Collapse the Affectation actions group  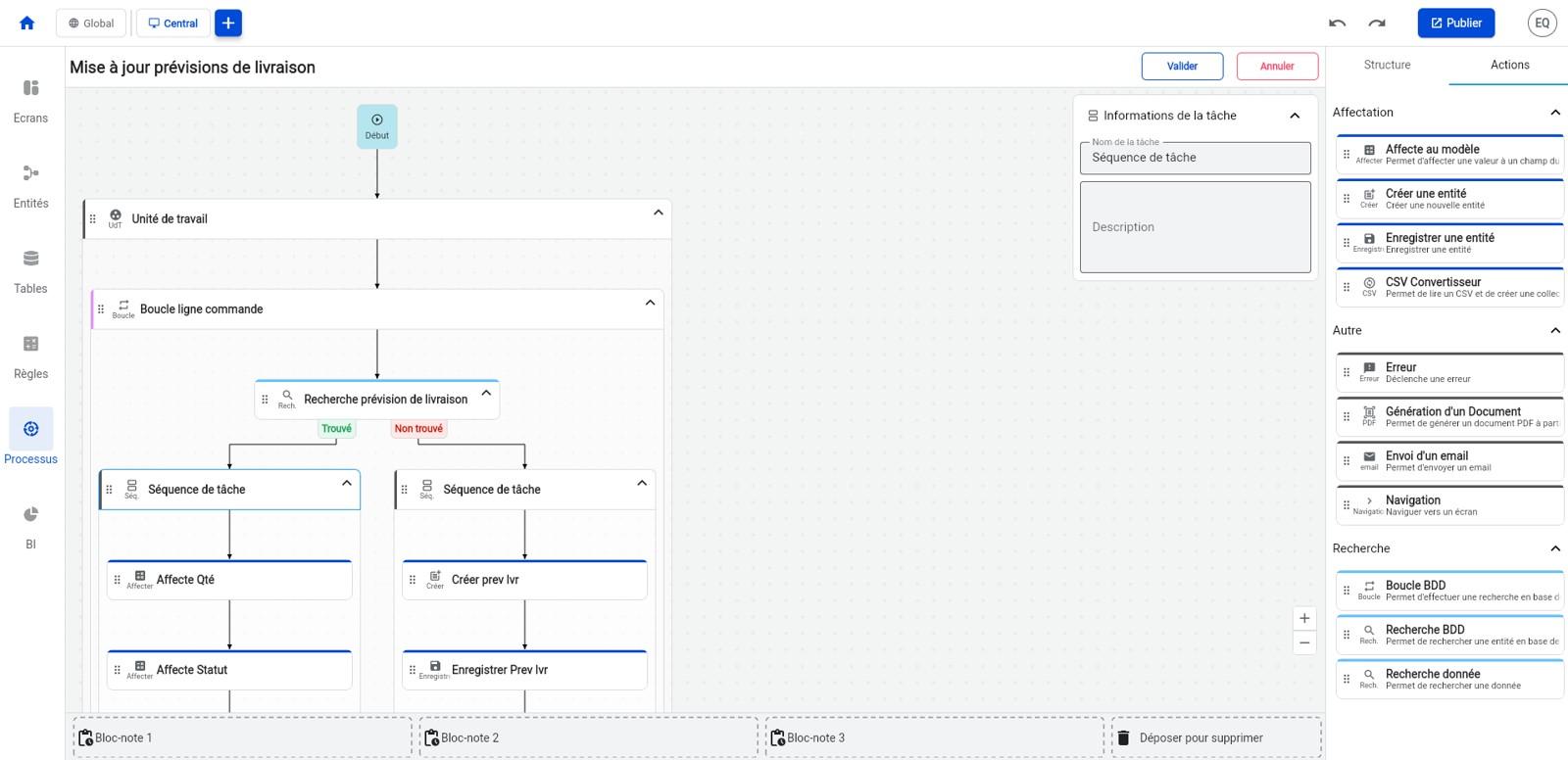1555,113
